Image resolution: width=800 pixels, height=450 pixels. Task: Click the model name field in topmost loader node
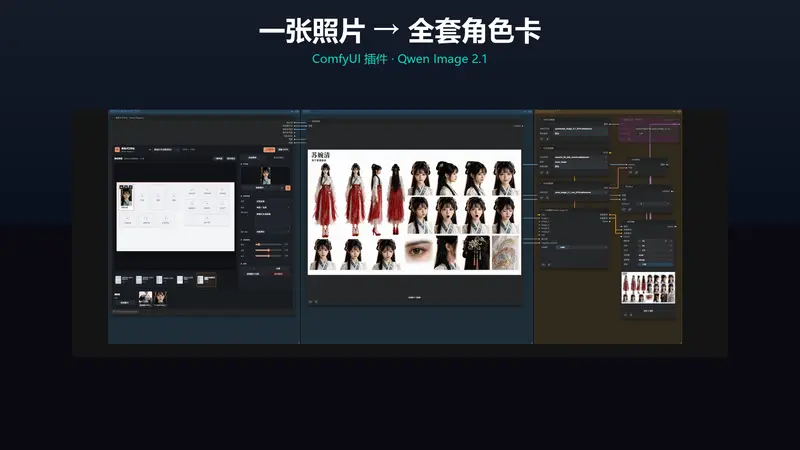pos(581,129)
